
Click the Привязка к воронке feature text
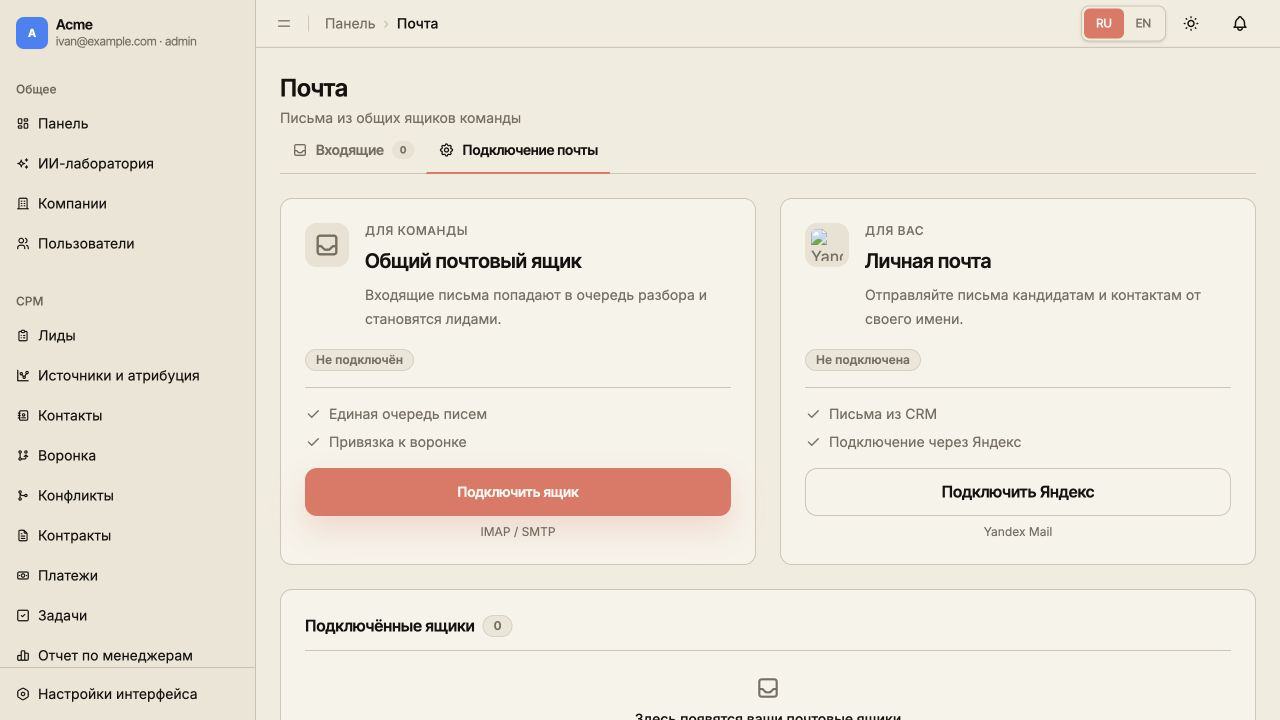tap(398, 442)
